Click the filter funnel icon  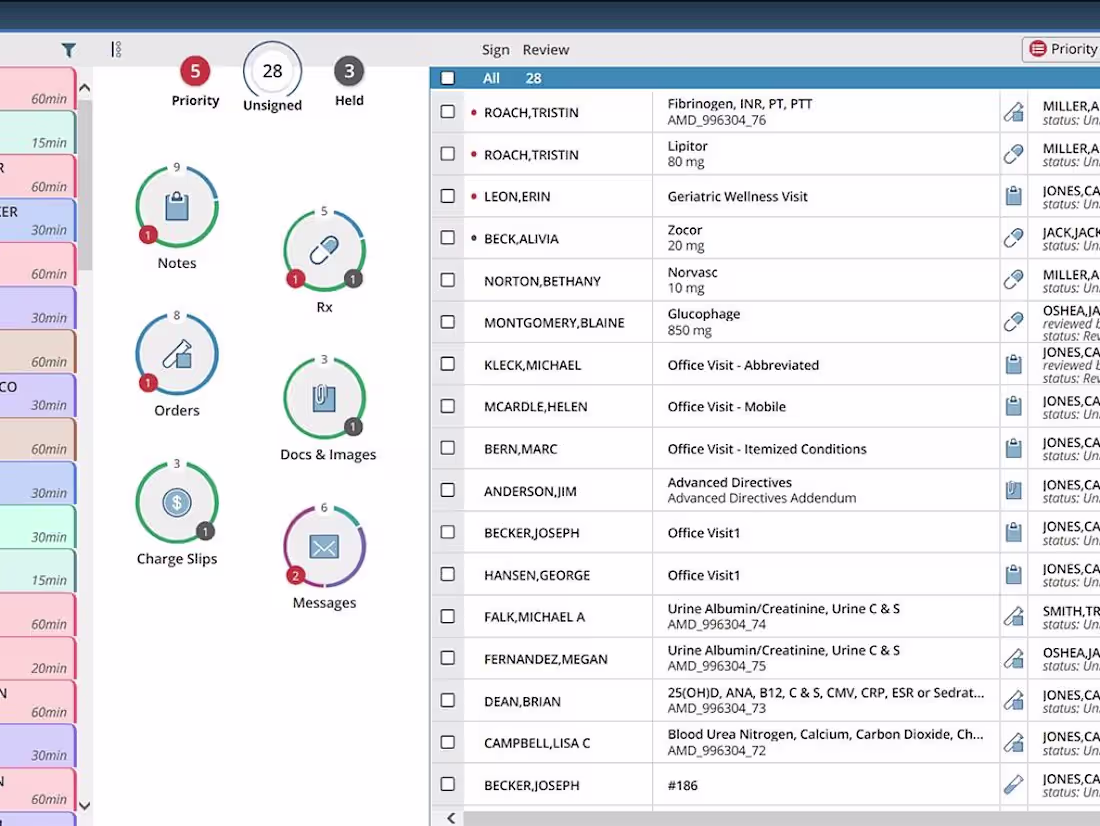(x=68, y=49)
